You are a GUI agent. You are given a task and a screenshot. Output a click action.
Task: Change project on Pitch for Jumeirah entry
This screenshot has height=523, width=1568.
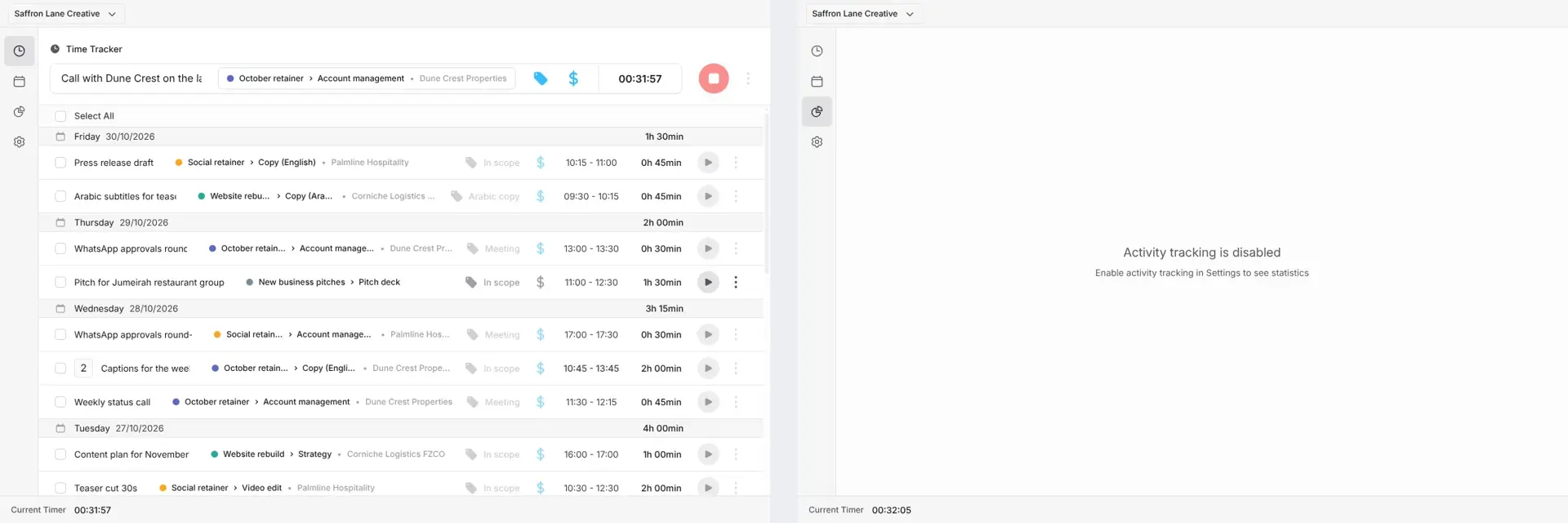point(323,282)
